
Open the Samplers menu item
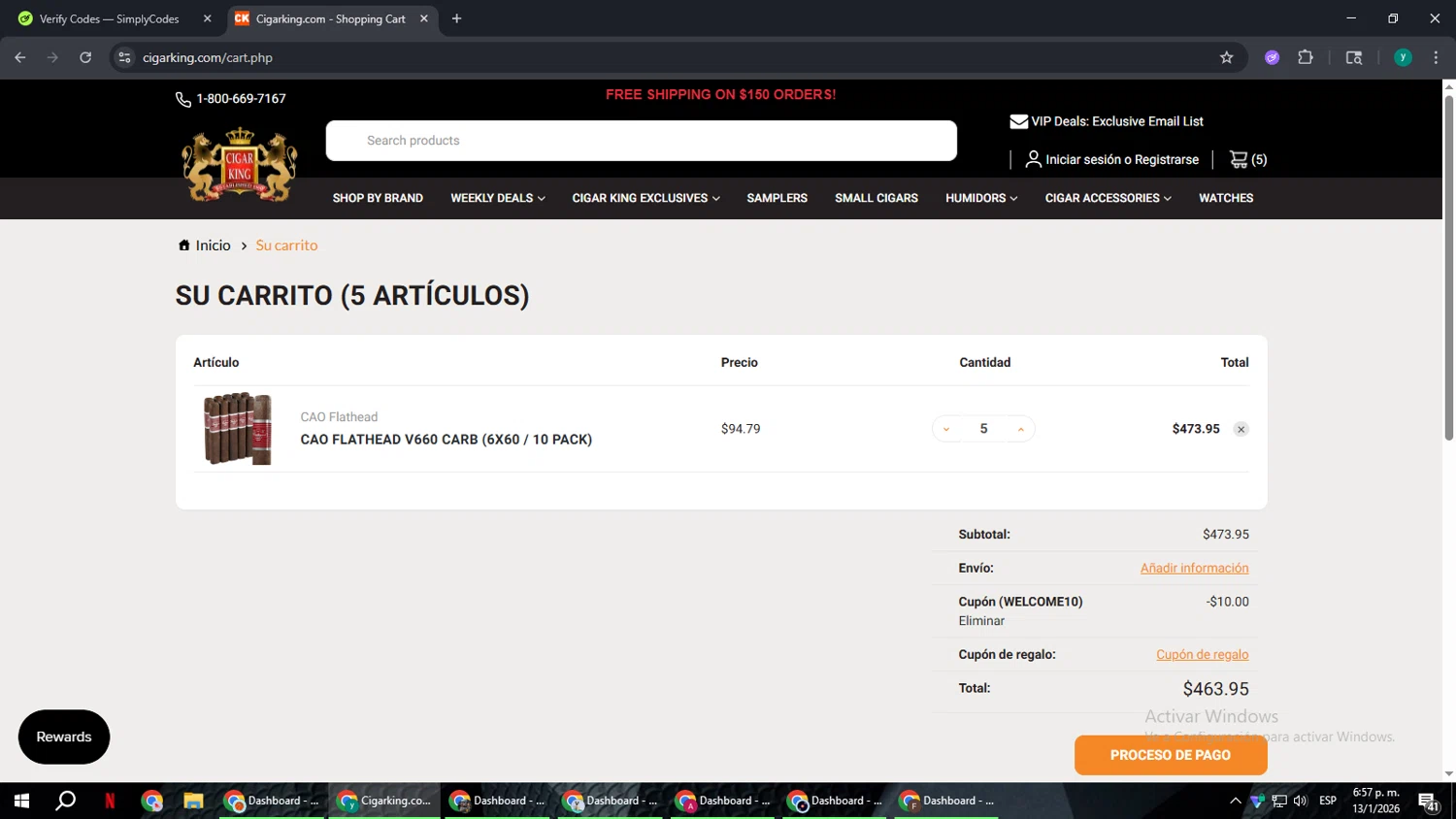(x=777, y=198)
